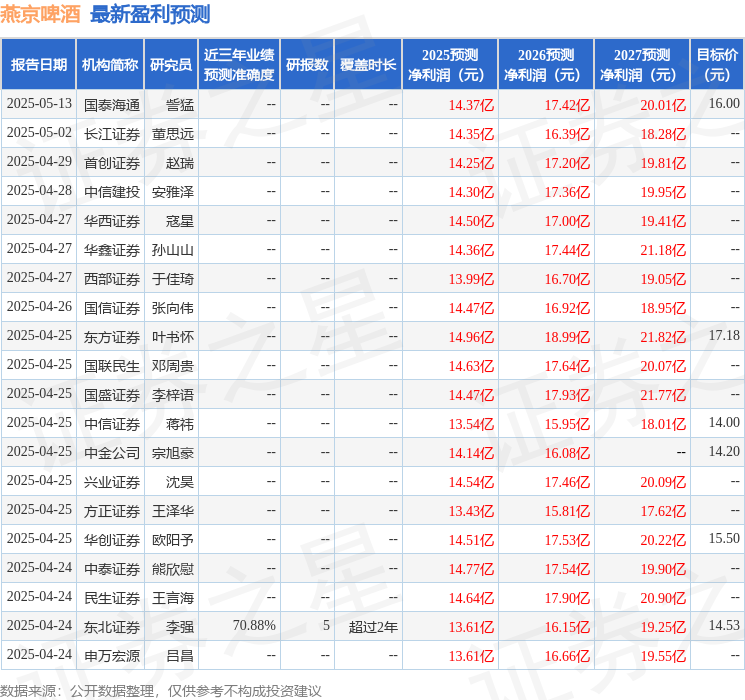Click researcher name 熊欣慰
The height and width of the screenshot is (700, 745).
[173, 569]
